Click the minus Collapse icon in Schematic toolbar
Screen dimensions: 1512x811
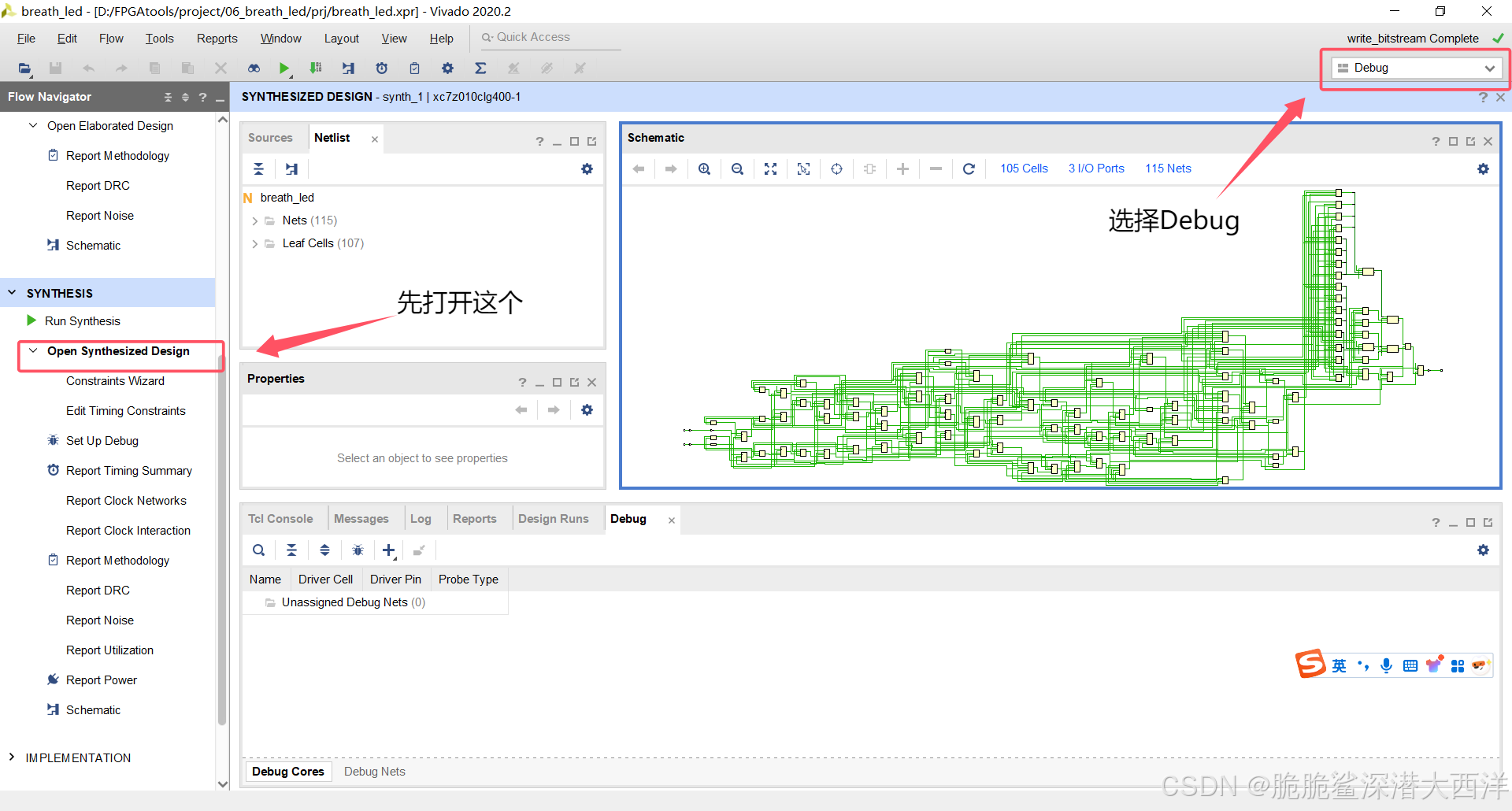pyautogui.click(x=936, y=168)
